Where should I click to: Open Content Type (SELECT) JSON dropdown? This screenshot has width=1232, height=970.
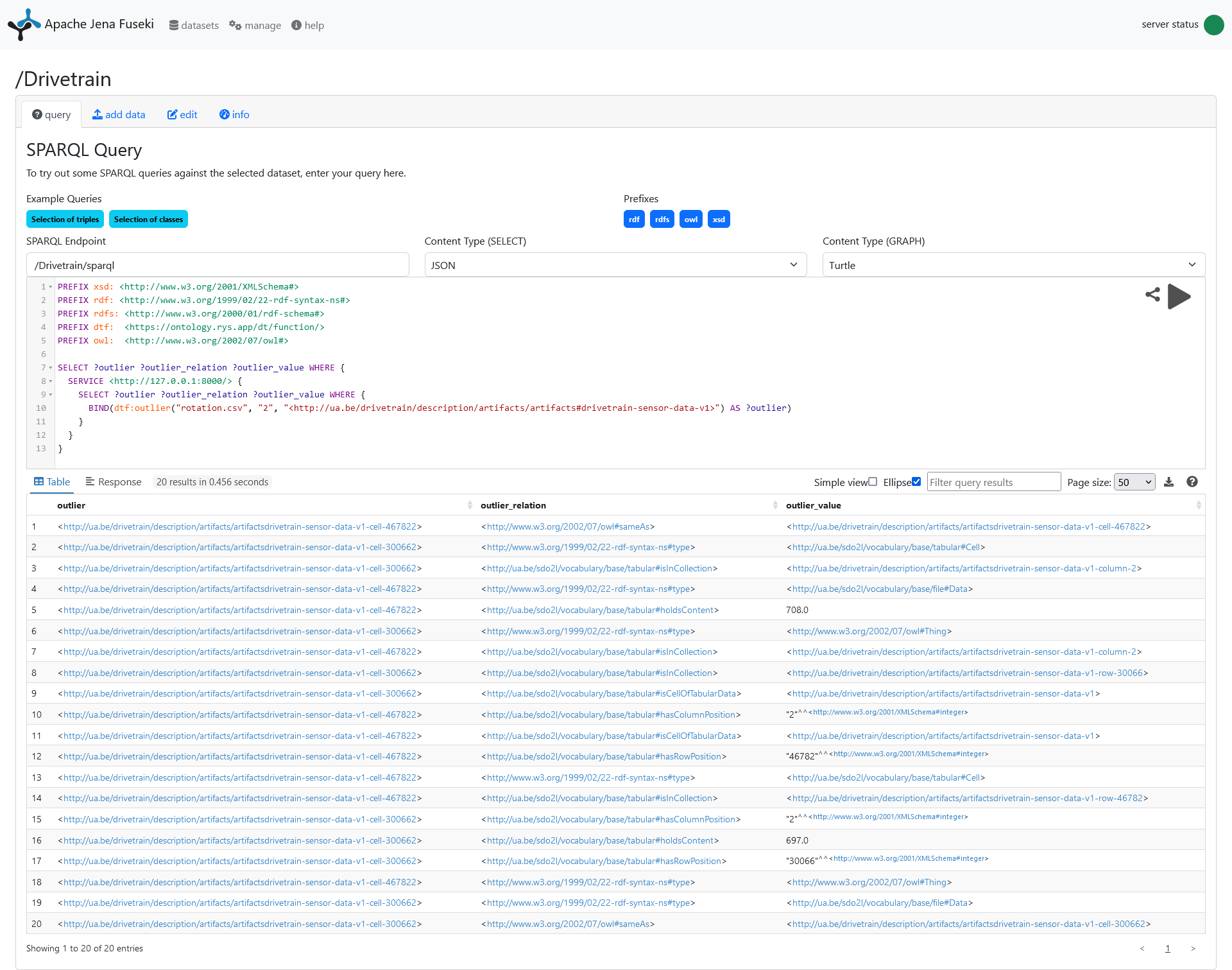[x=615, y=265]
